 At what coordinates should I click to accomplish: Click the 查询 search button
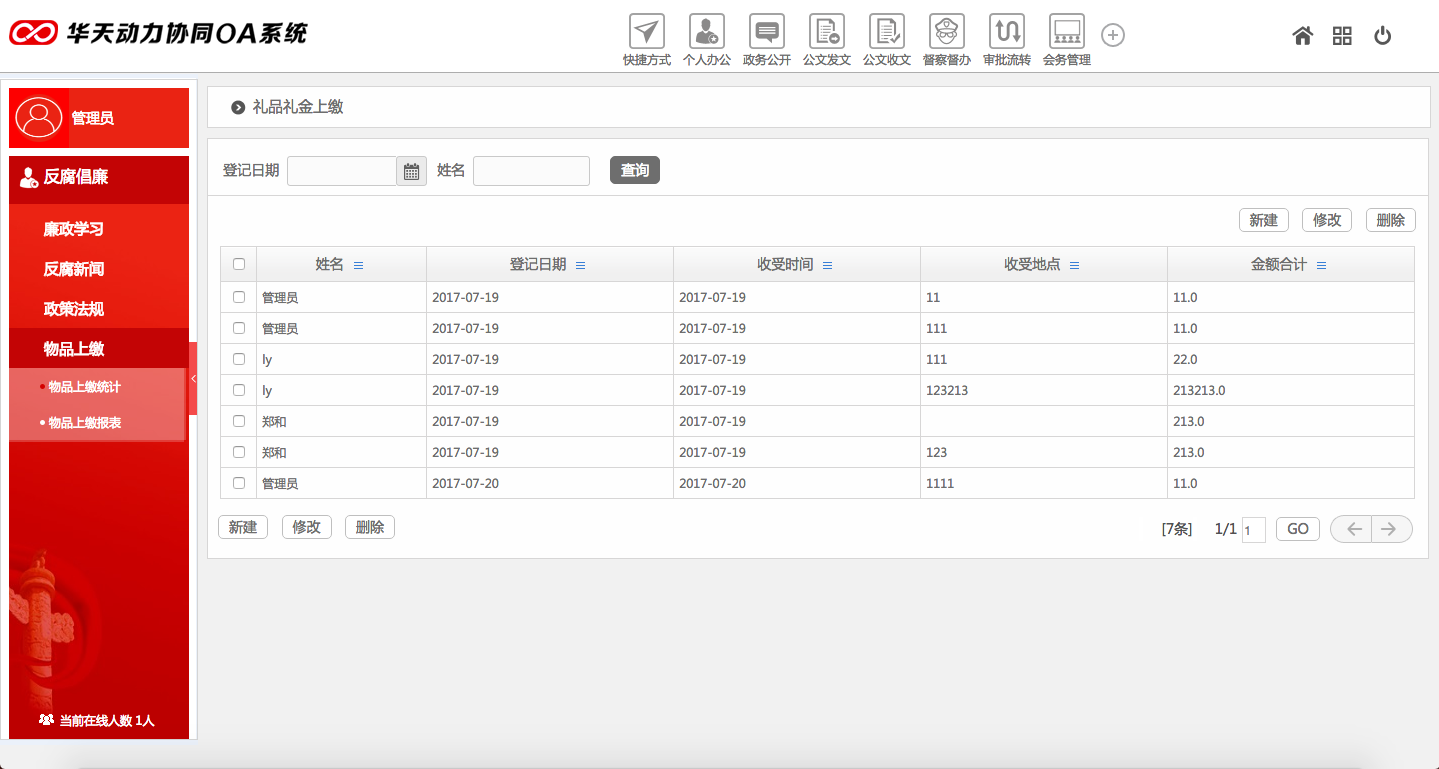coord(634,169)
